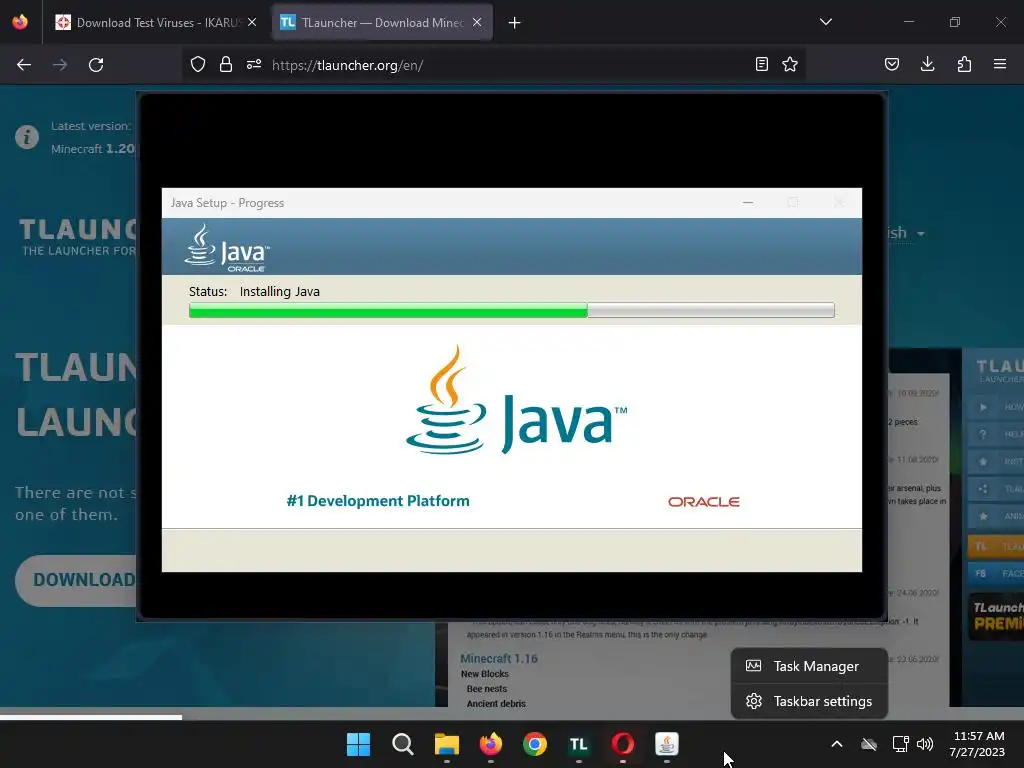Show hidden system tray icons
The height and width of the screenshot is (768, 1024).
tap(837, 744)
